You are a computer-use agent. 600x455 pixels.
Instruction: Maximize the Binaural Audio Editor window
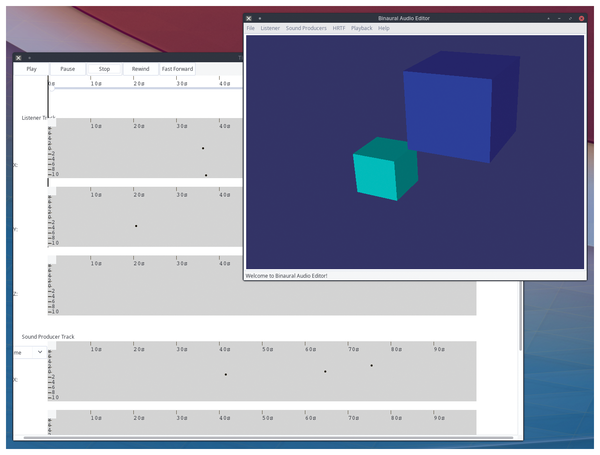[570, 18]
